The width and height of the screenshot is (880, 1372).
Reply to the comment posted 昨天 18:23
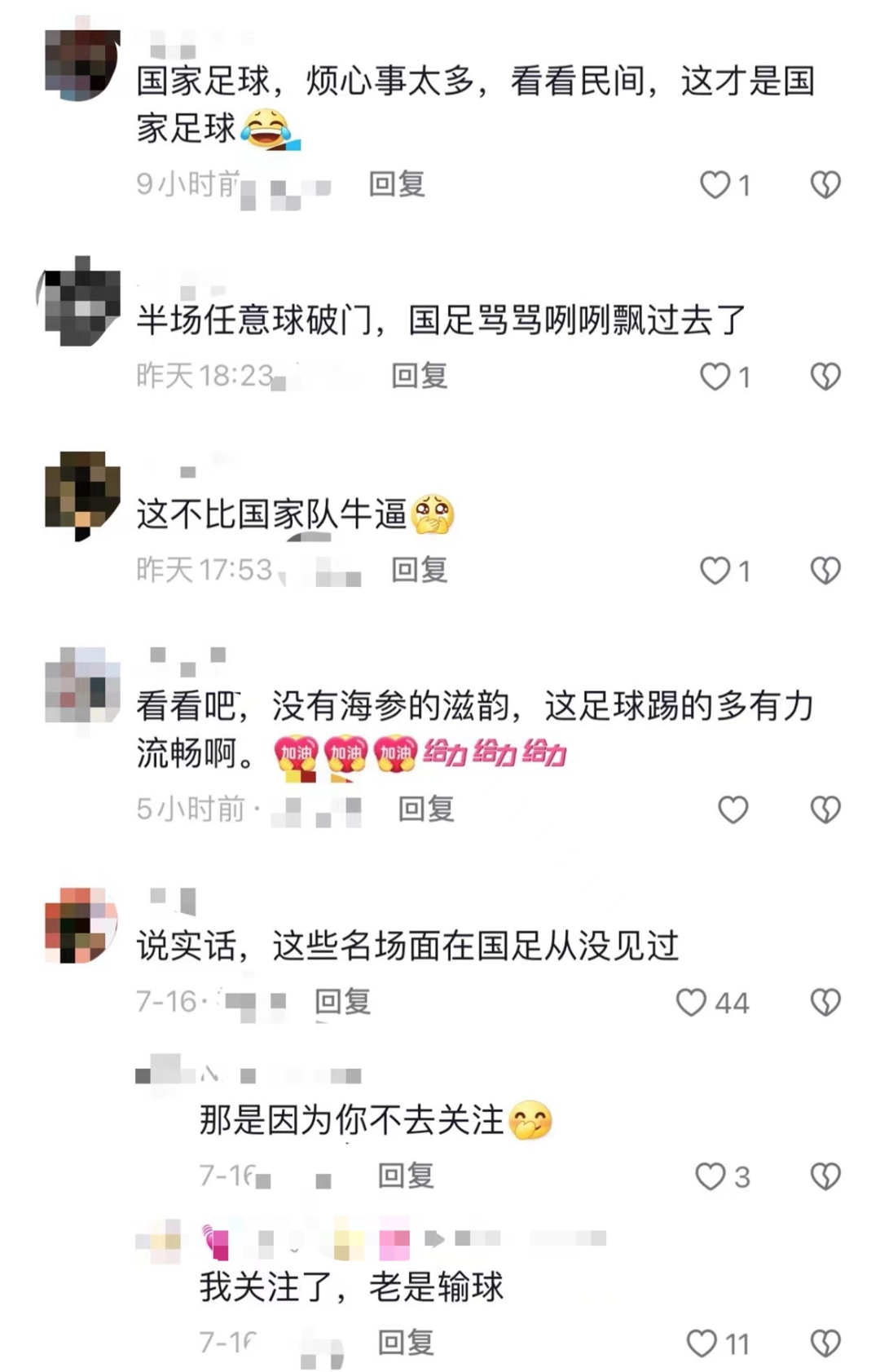click(420, 376)
